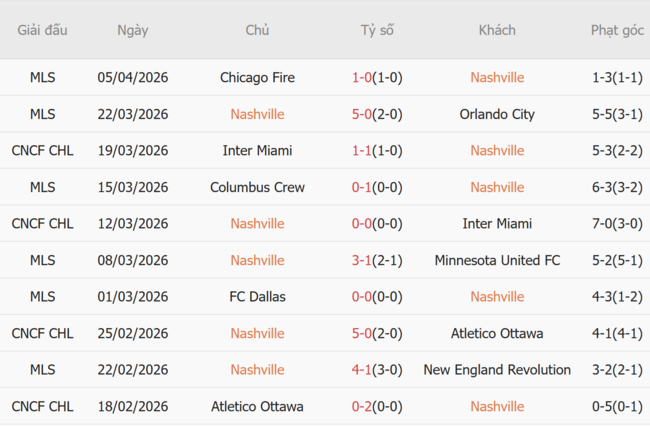The image size is (650, 426).
Task: Click Nashville in the 22/03/2026 row
Action: 257,114
